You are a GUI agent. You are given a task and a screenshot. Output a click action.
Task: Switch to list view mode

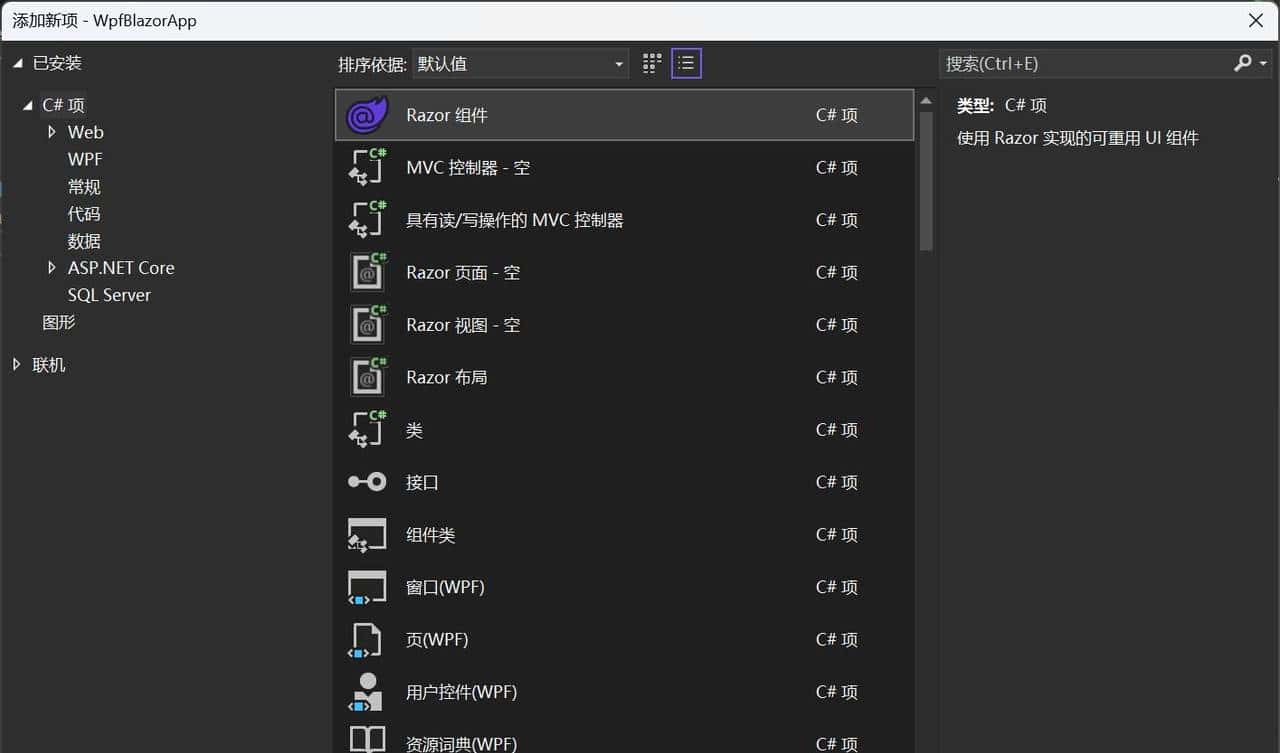[x=686, y=63]
